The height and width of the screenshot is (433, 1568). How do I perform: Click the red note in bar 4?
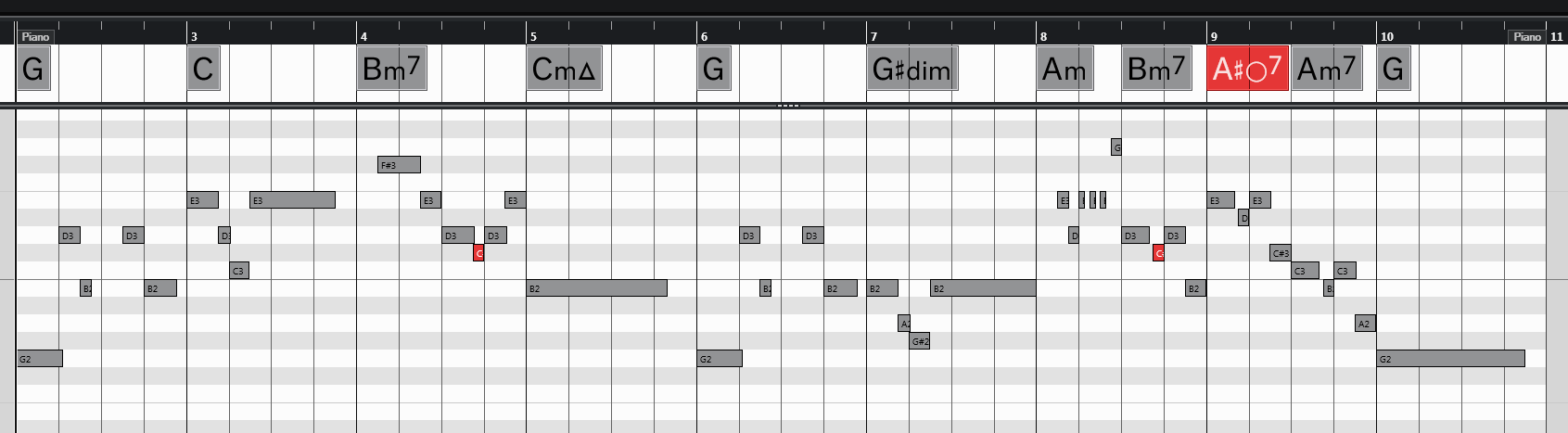478,253
